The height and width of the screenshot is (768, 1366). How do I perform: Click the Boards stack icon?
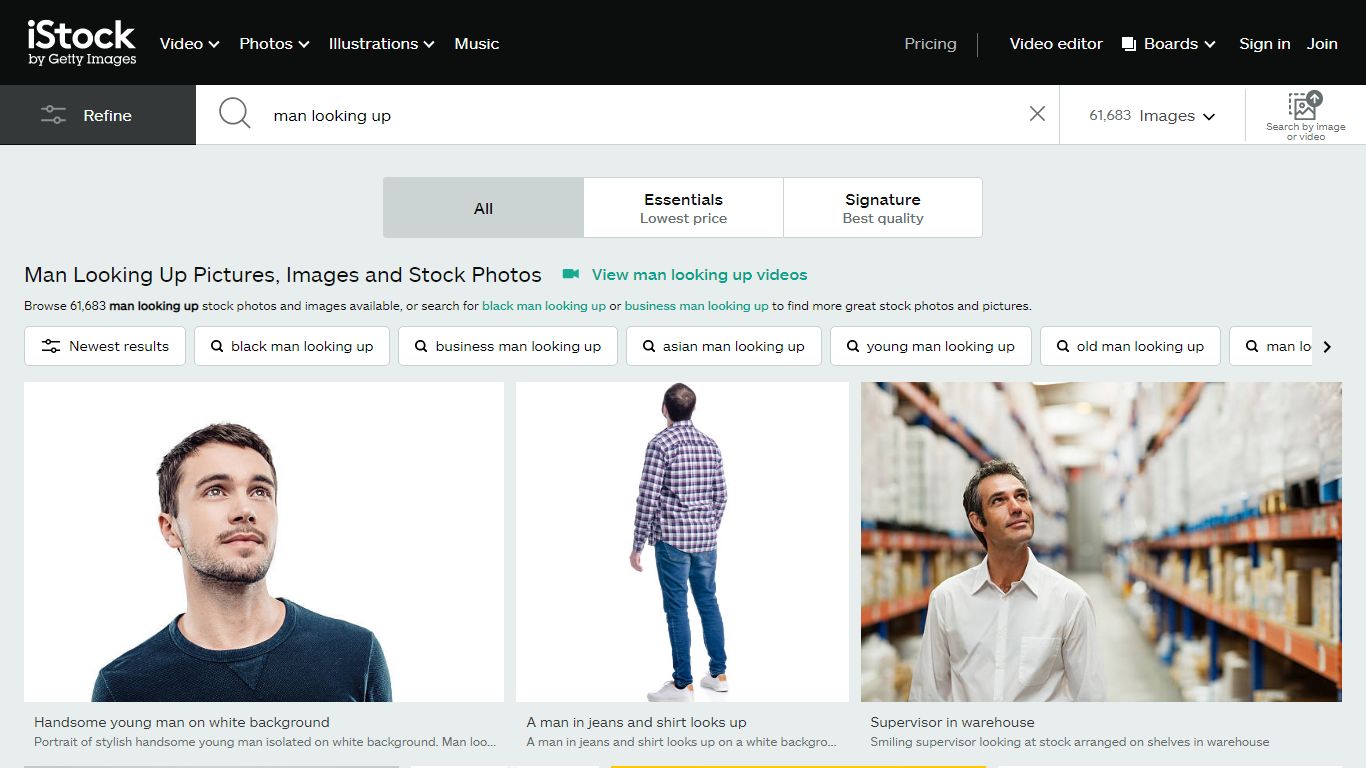(x=1129, y=44)
